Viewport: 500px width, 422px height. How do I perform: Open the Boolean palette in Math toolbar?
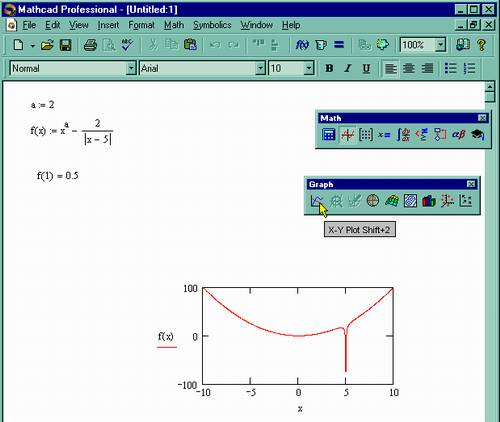tap(421, 135)
